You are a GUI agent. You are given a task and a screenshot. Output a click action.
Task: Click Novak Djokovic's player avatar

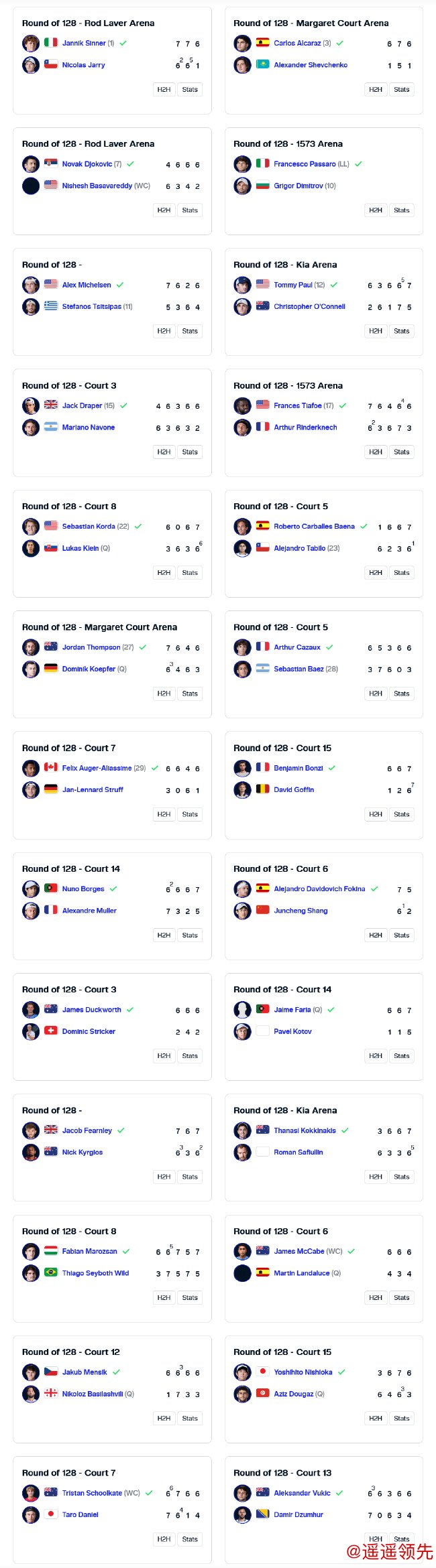coord(31,164)
